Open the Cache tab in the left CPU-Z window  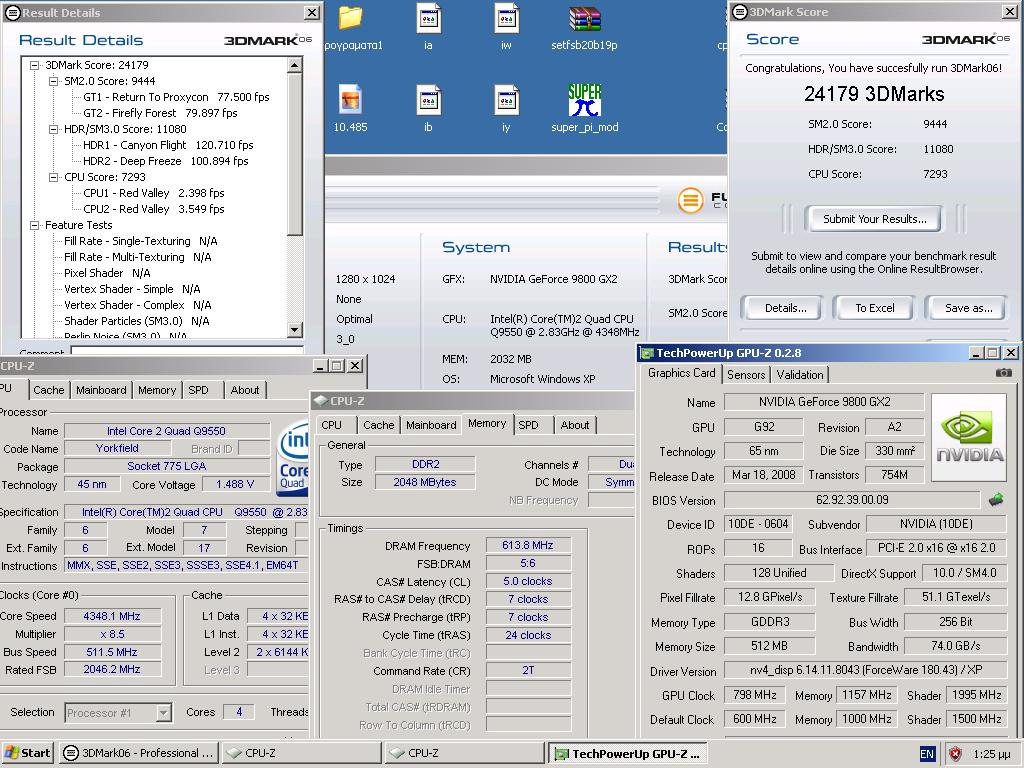(49, 391)
